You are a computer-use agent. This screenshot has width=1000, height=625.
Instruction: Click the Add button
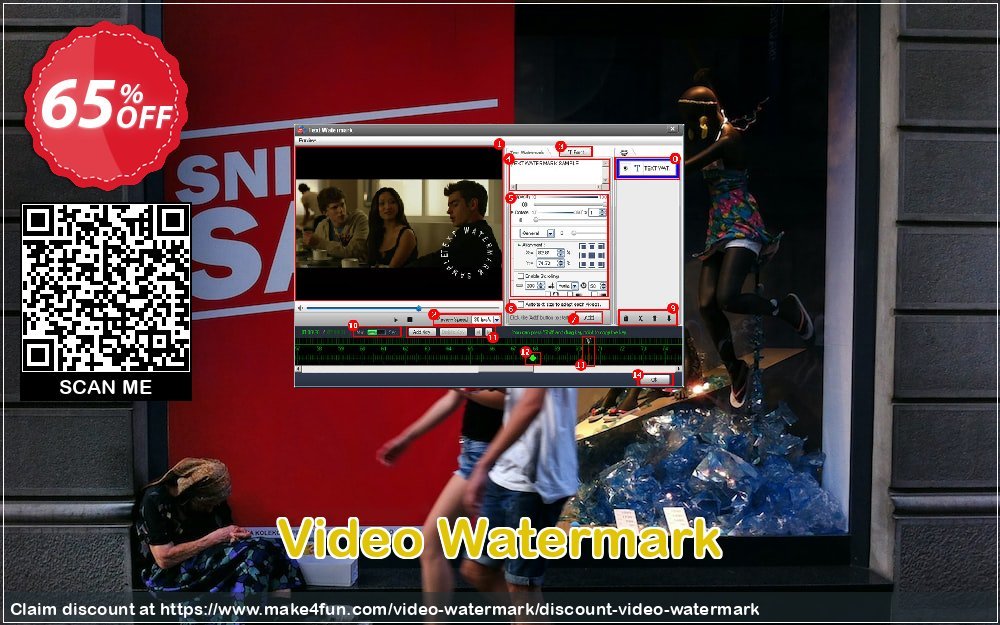coord(589,318)
